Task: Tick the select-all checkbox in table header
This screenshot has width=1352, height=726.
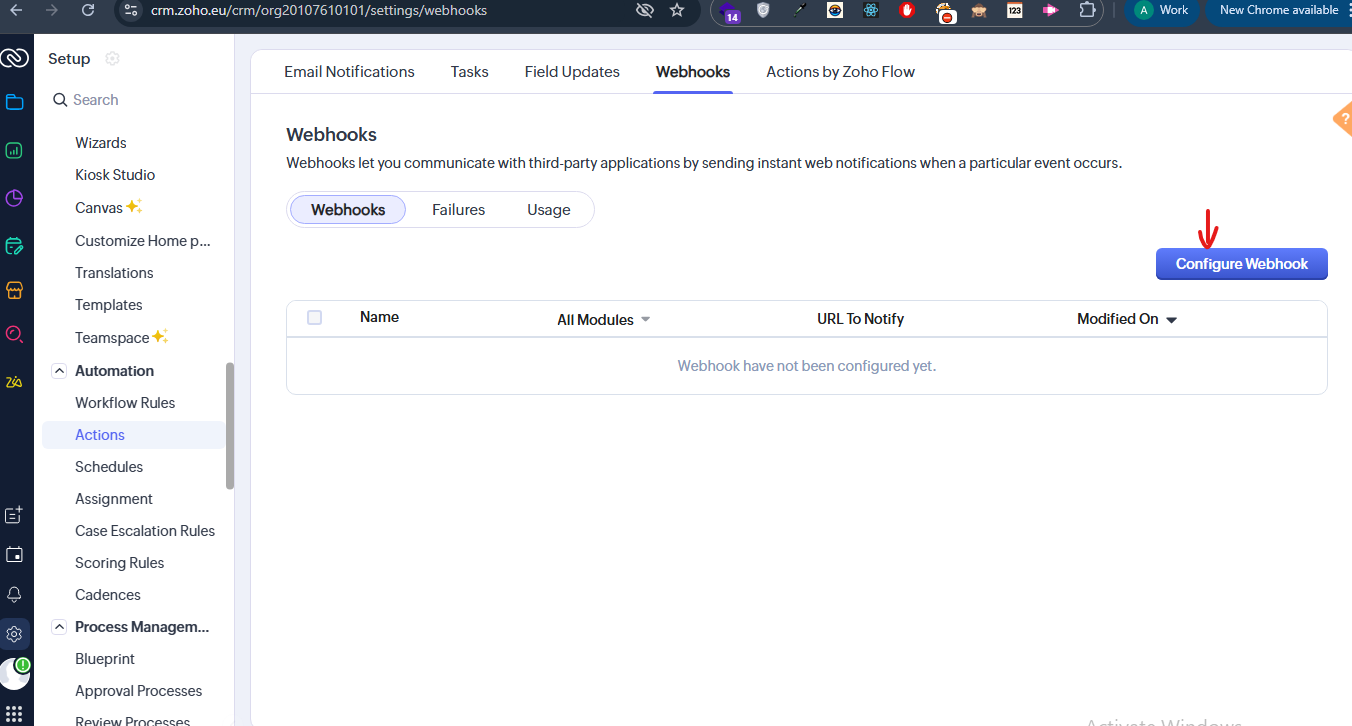Action: (314, 318)
